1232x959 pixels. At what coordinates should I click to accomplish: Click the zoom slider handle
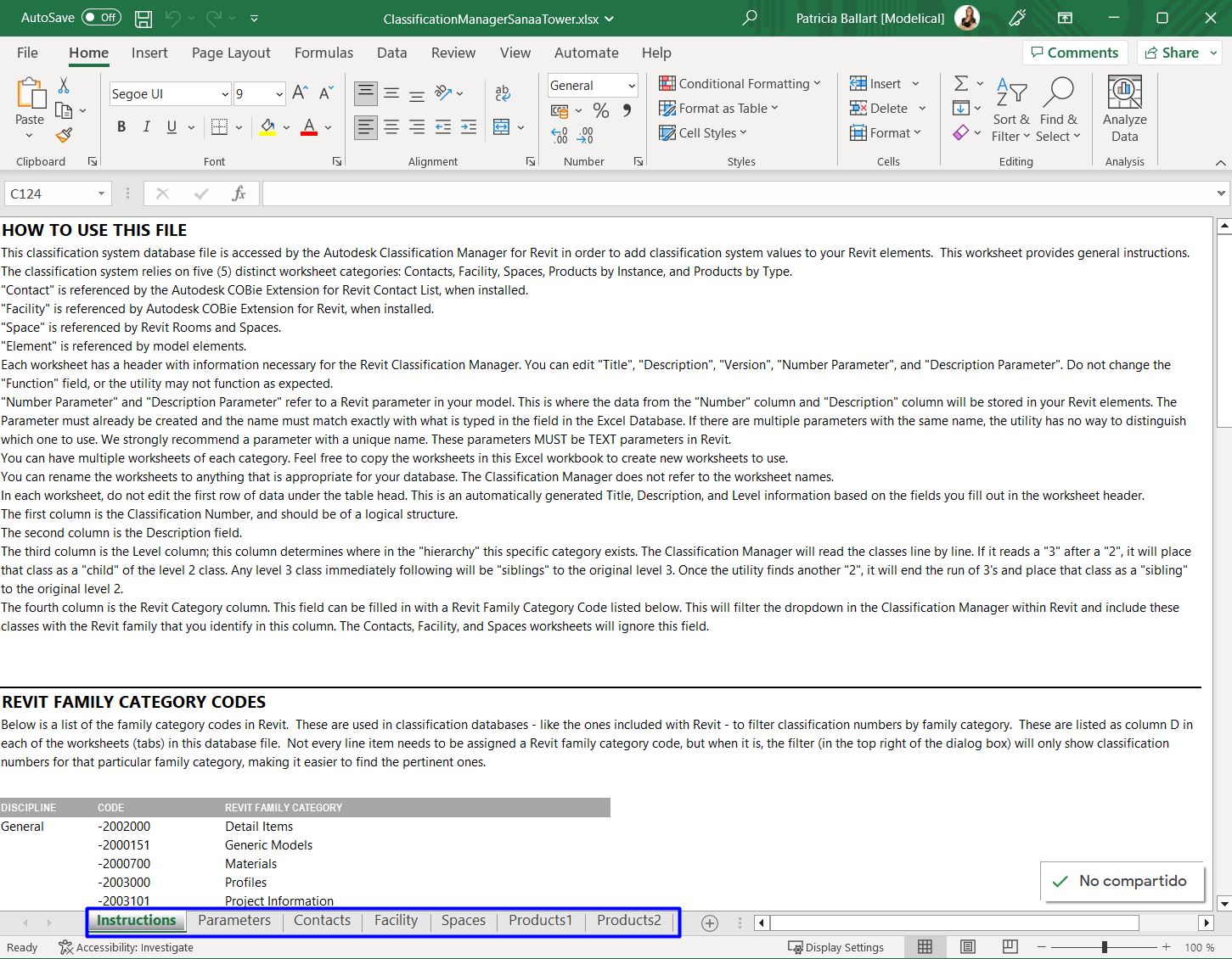[x=1104, y=947]
